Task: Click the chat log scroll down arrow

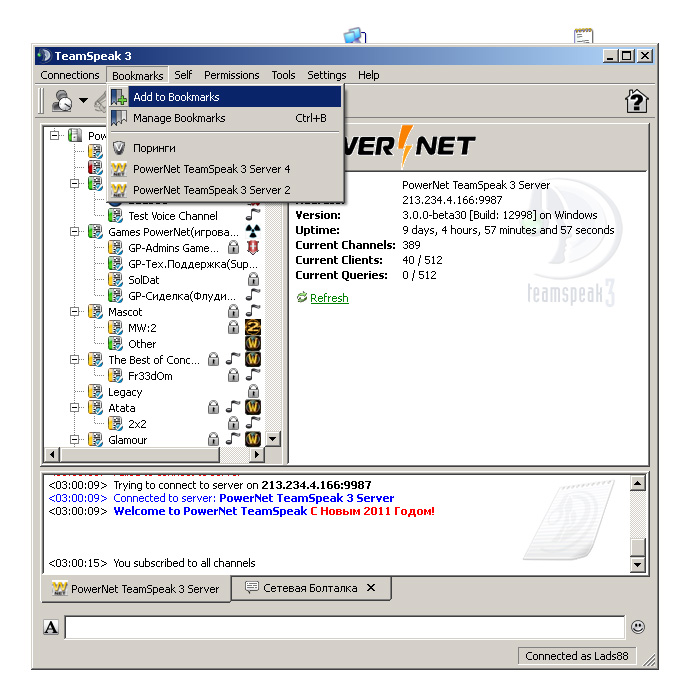Action: (x=638, y=564)
